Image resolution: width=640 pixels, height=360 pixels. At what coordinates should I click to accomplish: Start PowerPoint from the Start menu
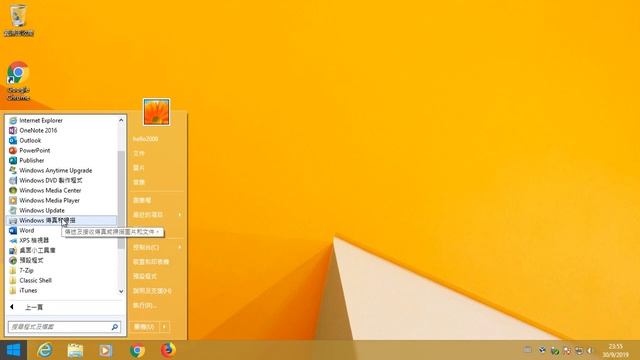coord(62,151)
